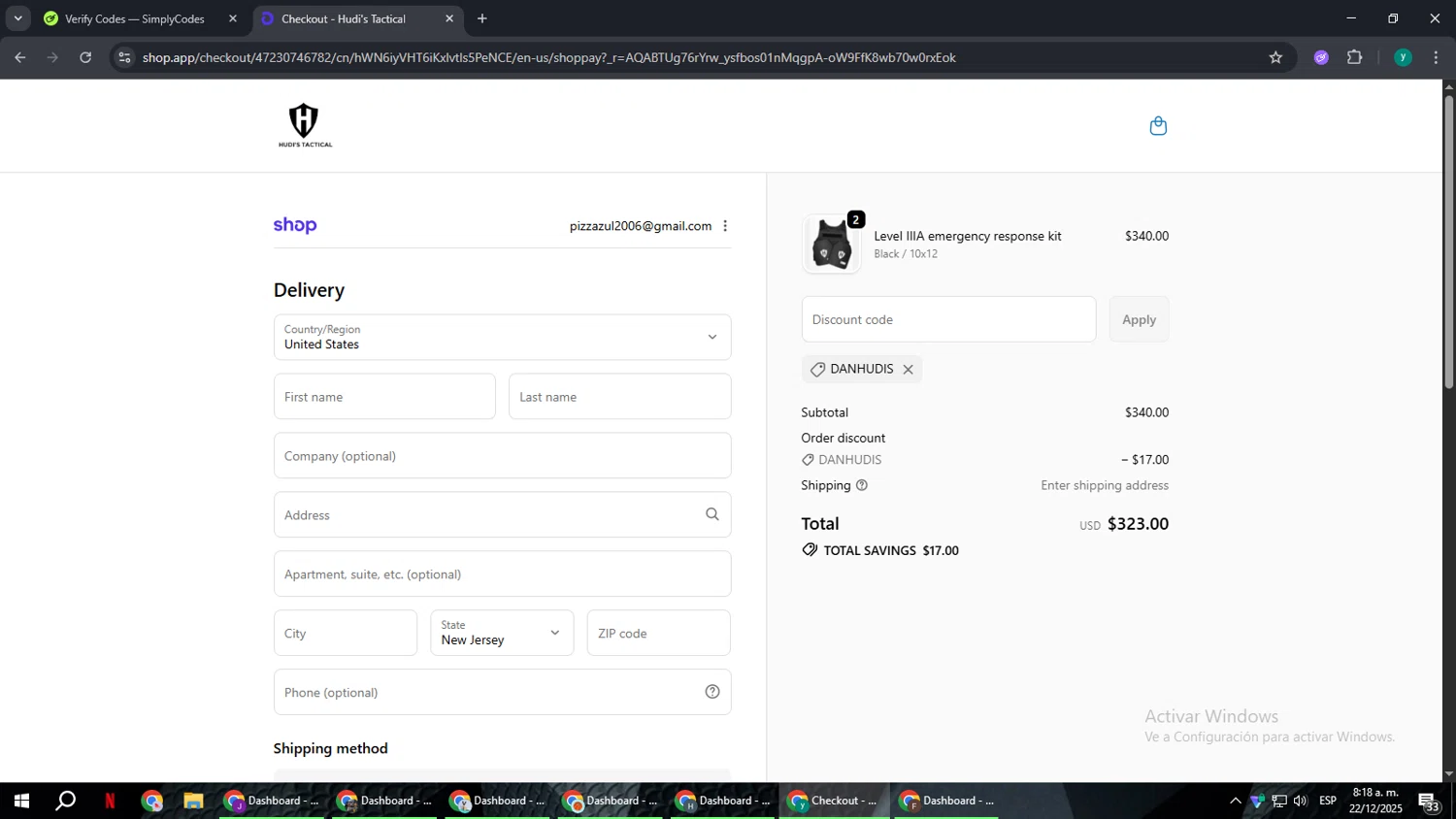Open account options three-dot menu
The height and width of the screenshot is (819, 1456).
point(725,226)
